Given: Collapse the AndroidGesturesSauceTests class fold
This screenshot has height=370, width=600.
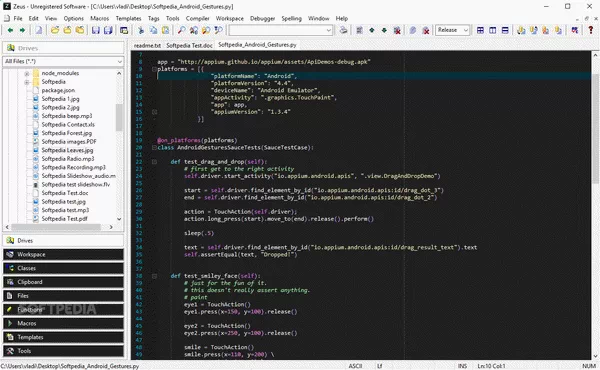Looking at the screenshot, I should 154,148.
